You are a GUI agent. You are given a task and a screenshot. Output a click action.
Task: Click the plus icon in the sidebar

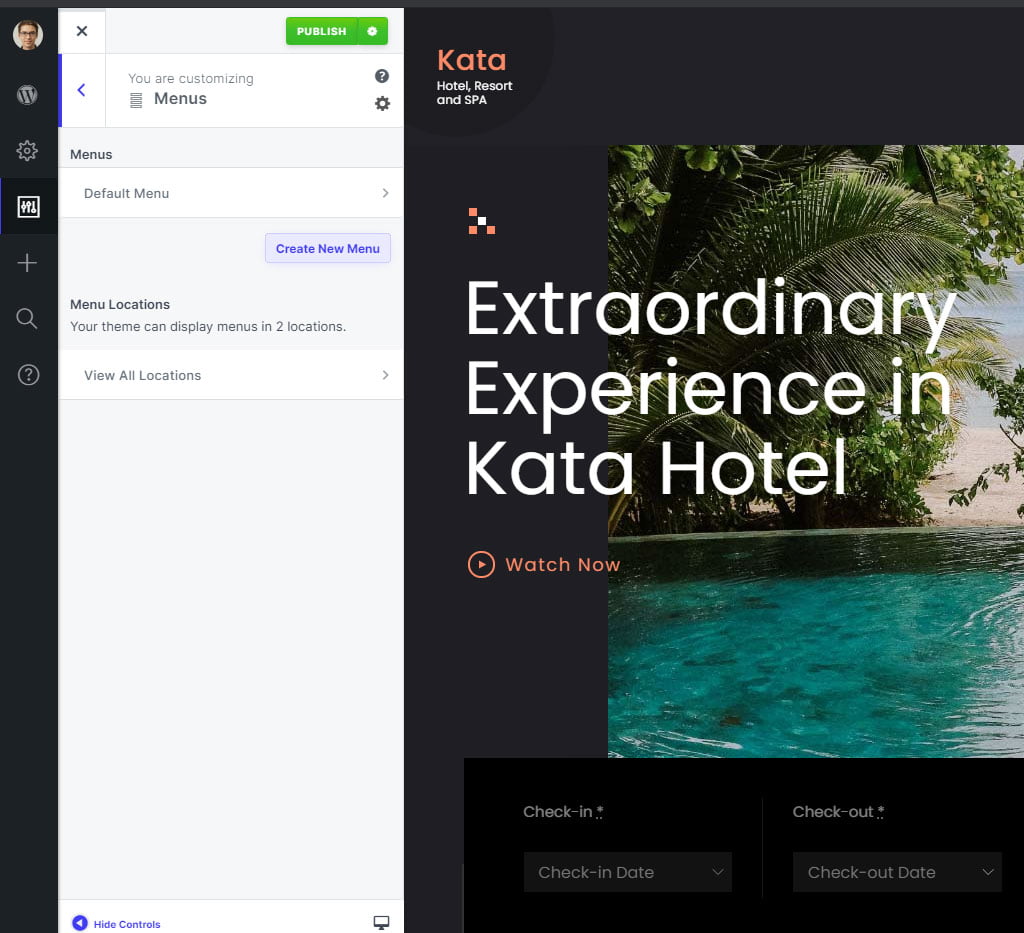(27, 263)
